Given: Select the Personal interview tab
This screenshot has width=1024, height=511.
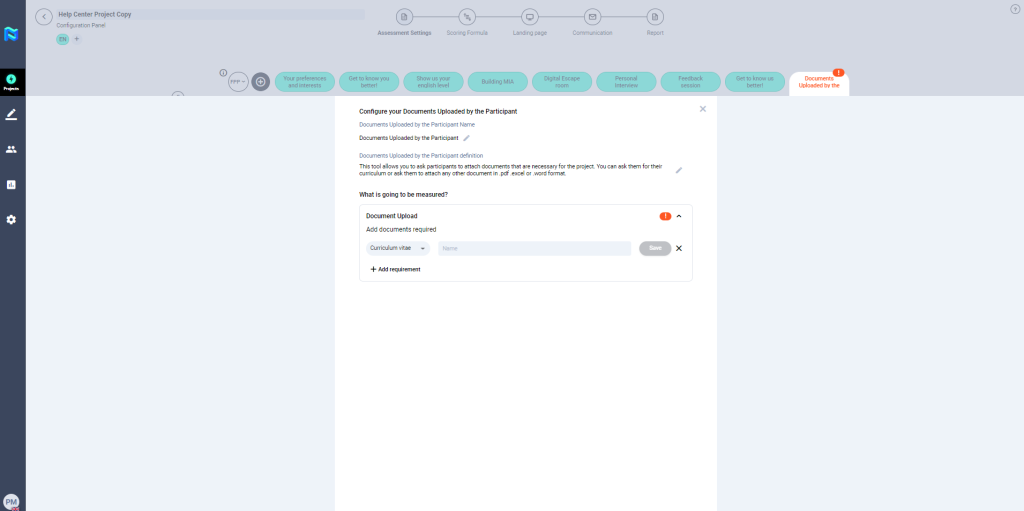Looking at the screenshot, I should 626,82.
